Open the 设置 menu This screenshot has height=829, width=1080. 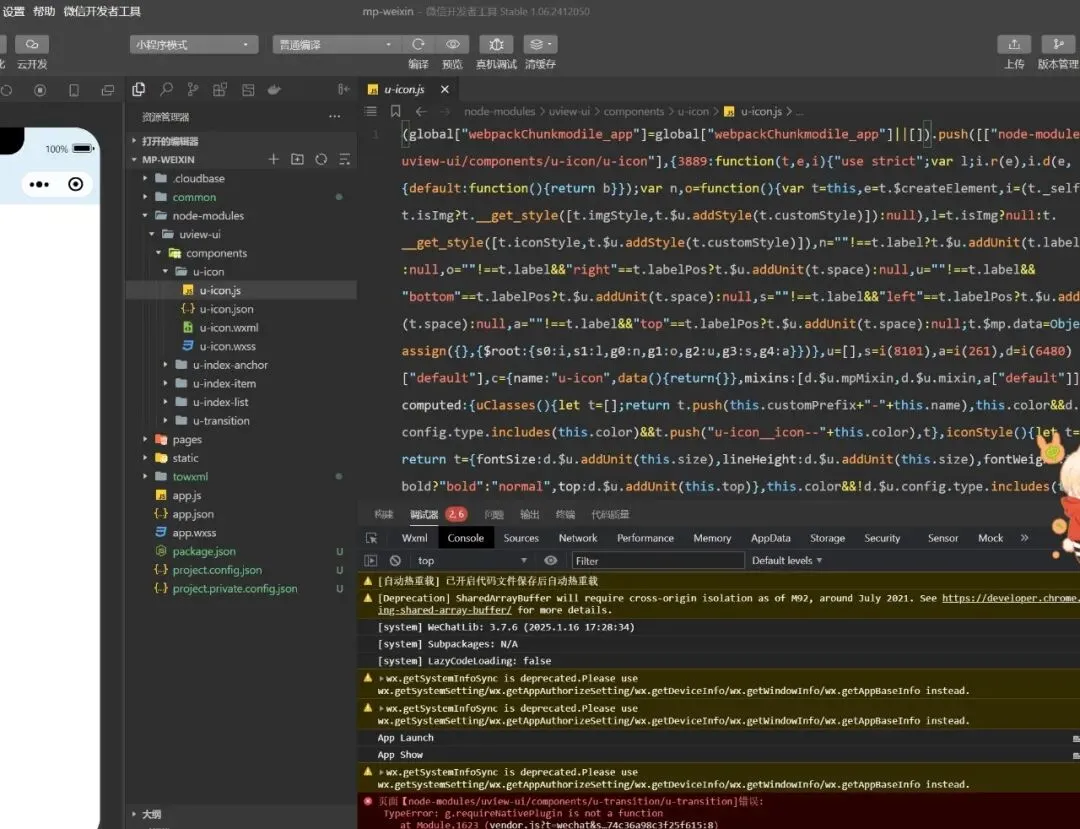click(14, 11)
